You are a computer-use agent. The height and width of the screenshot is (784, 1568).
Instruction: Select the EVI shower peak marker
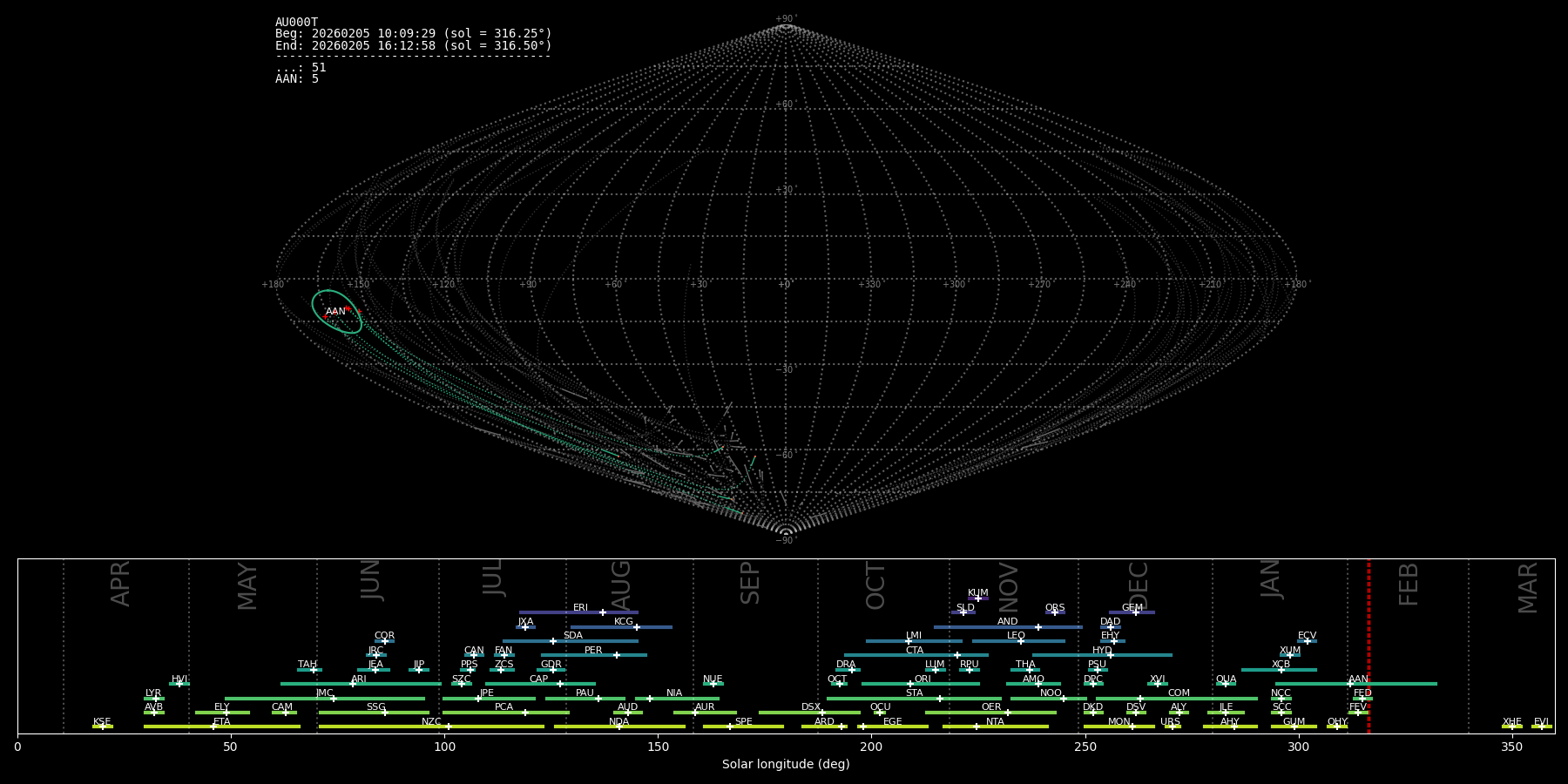click(x=1541, y=727)
